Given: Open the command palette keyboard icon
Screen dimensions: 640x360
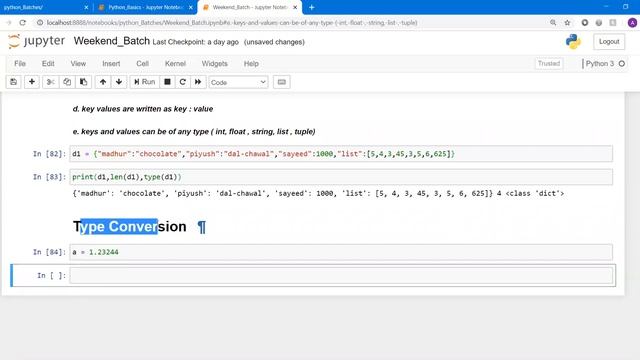Looking at the screenshot, I should (282, 82).
